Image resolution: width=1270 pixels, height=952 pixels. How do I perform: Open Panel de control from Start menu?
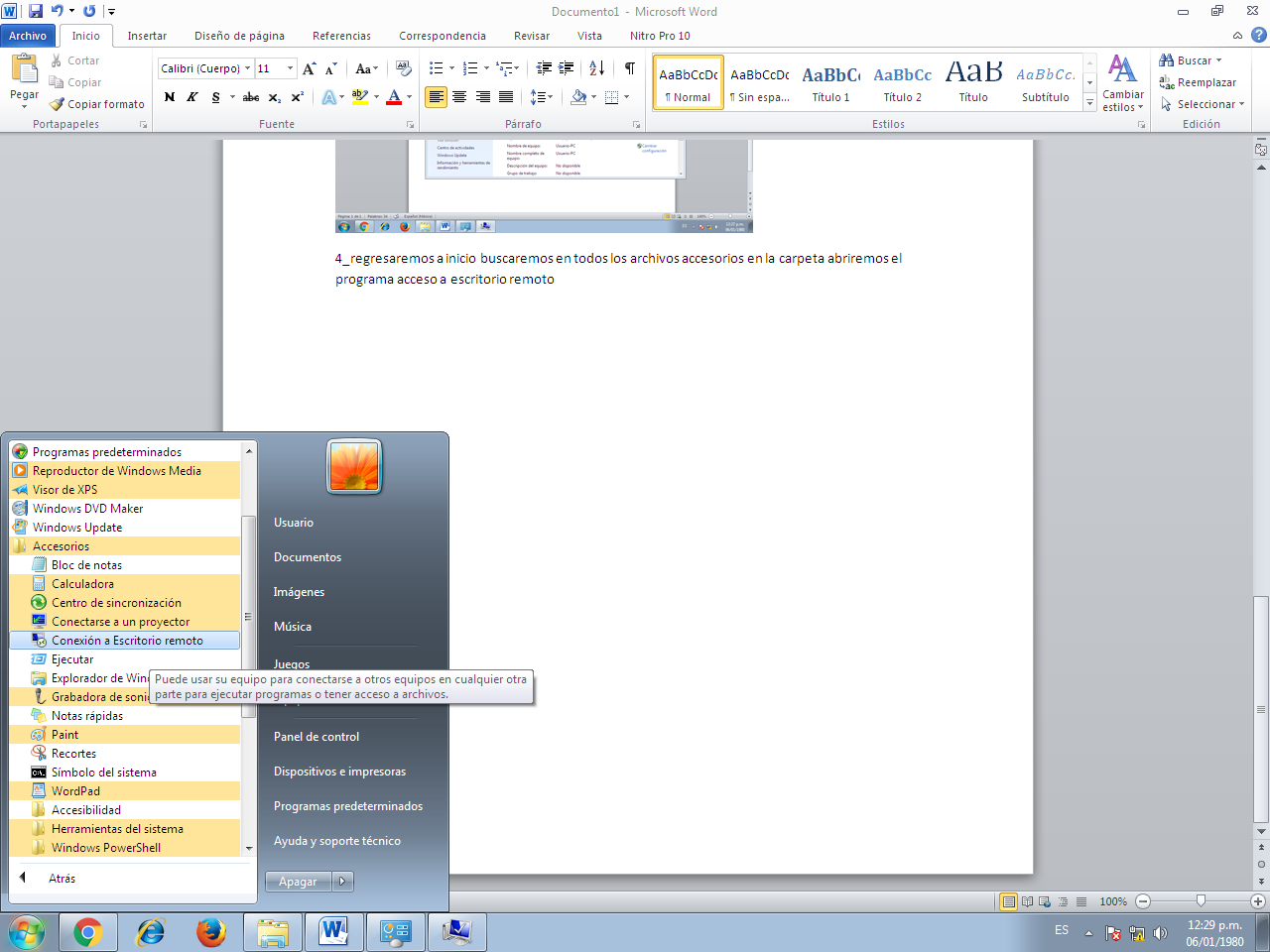[x=317, y=737]
